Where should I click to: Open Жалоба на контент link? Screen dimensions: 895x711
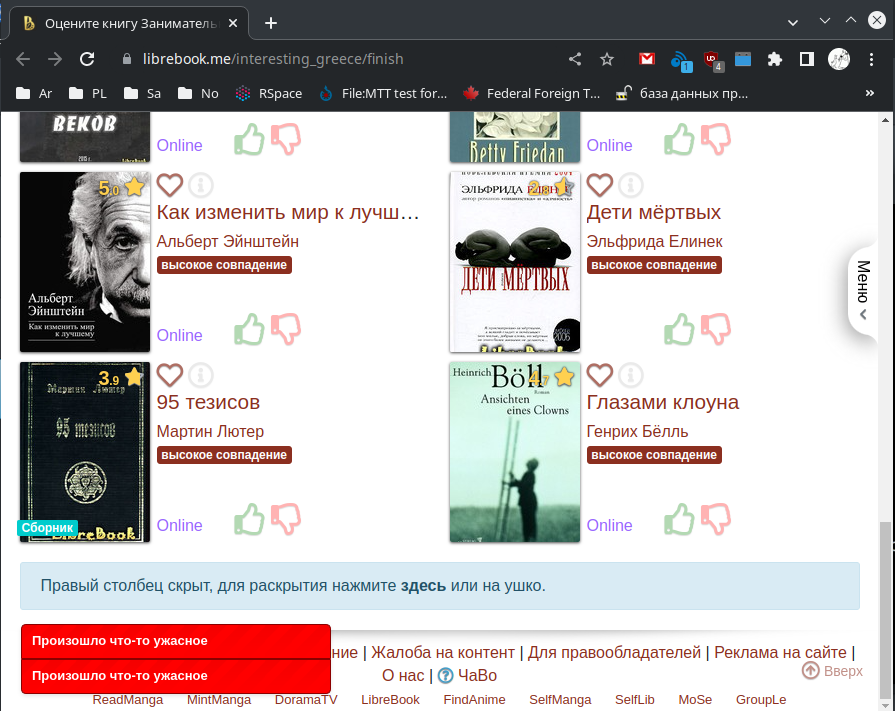click(443, 652)
